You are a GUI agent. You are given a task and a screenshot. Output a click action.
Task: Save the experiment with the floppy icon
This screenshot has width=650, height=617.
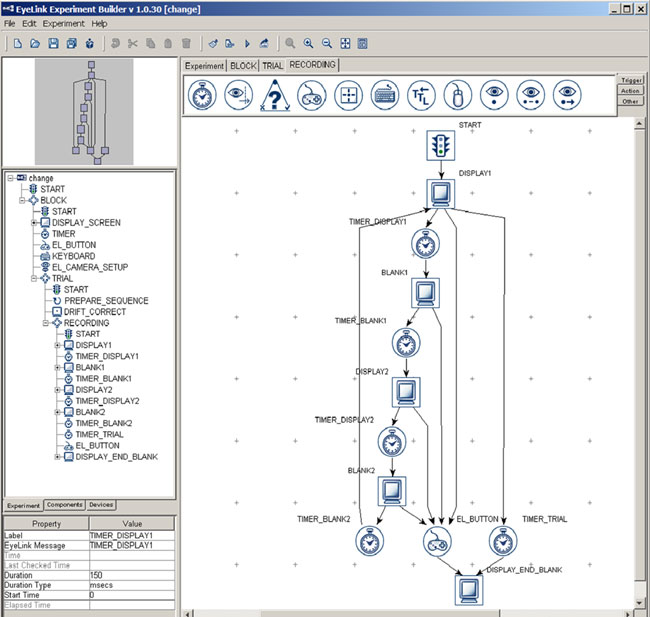(53, 43)
